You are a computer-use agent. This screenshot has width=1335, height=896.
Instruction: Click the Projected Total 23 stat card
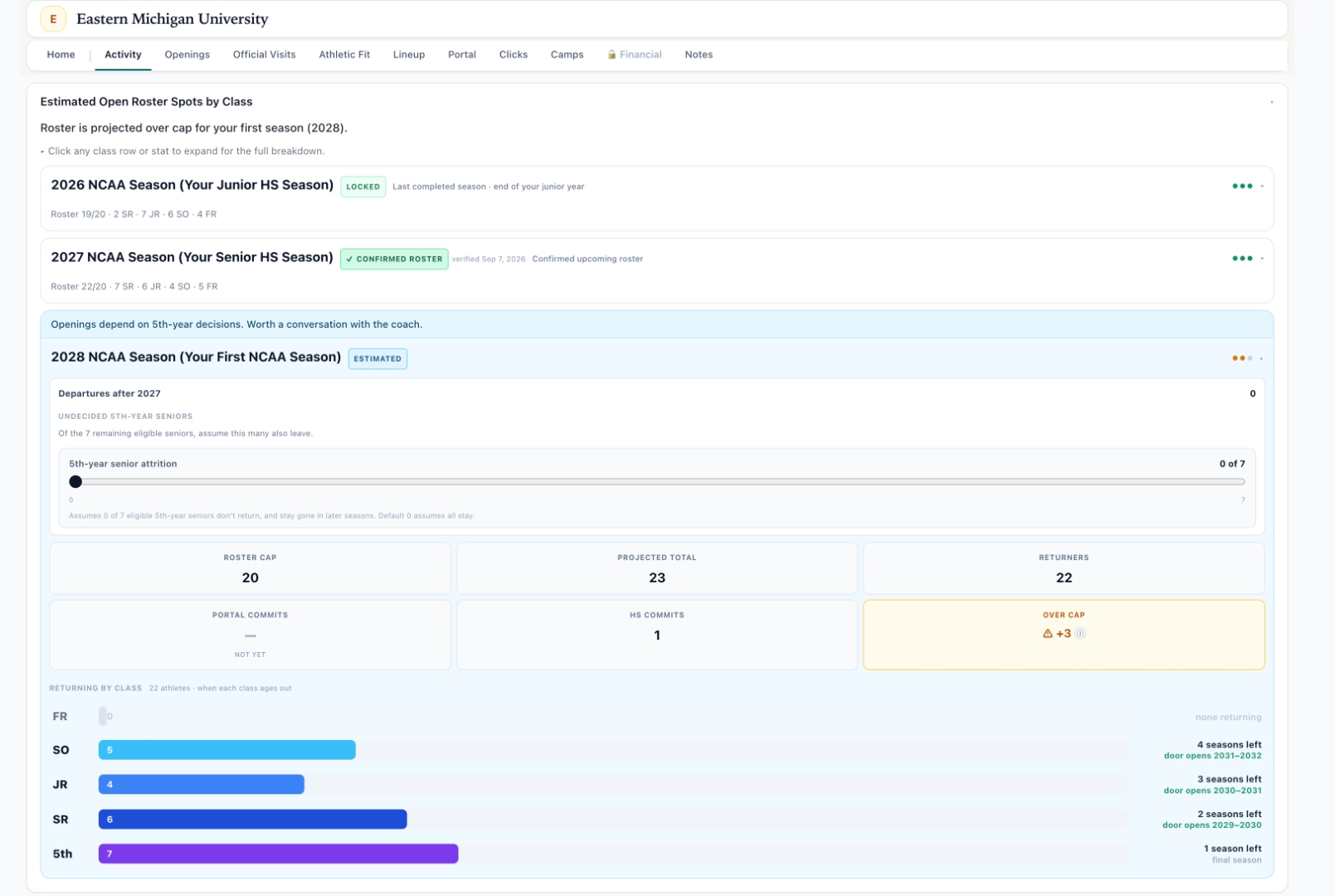(656, 568)
